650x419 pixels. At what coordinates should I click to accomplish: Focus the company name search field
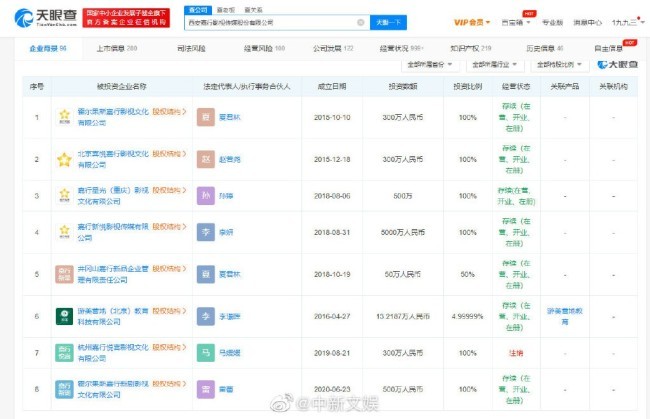[272, 22]
